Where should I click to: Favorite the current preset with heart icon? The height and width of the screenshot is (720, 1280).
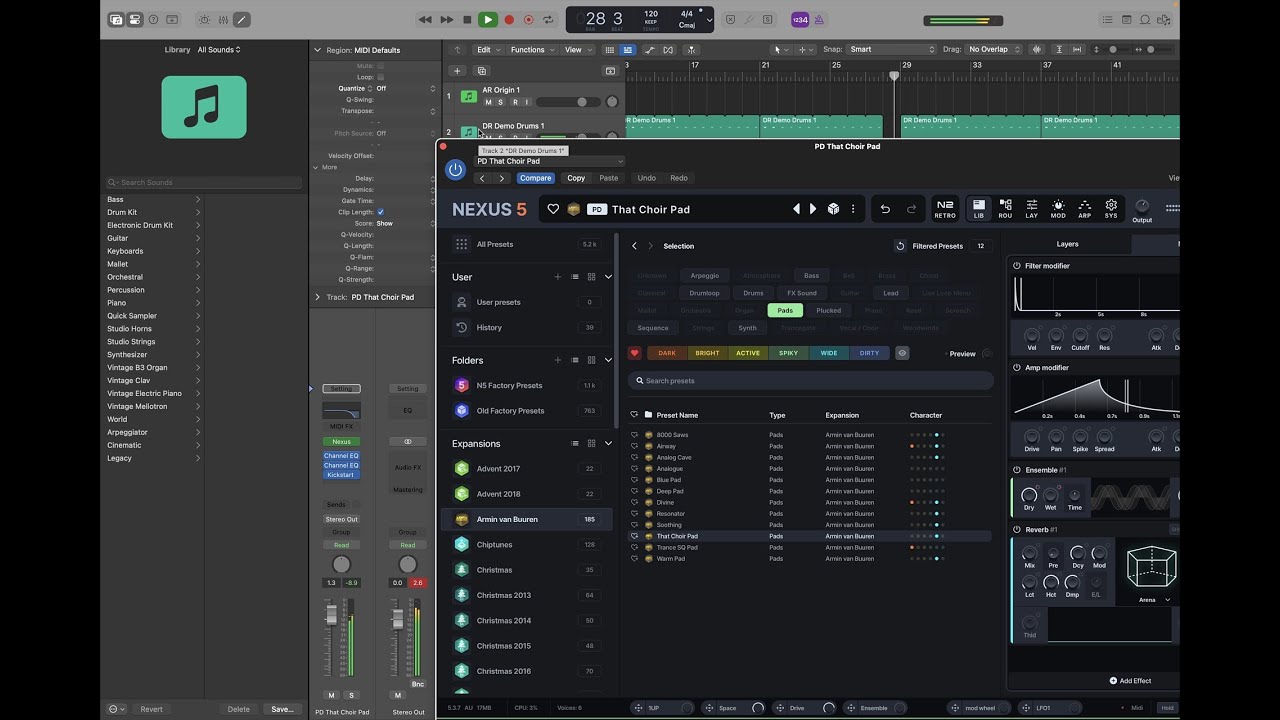(553, 209)
